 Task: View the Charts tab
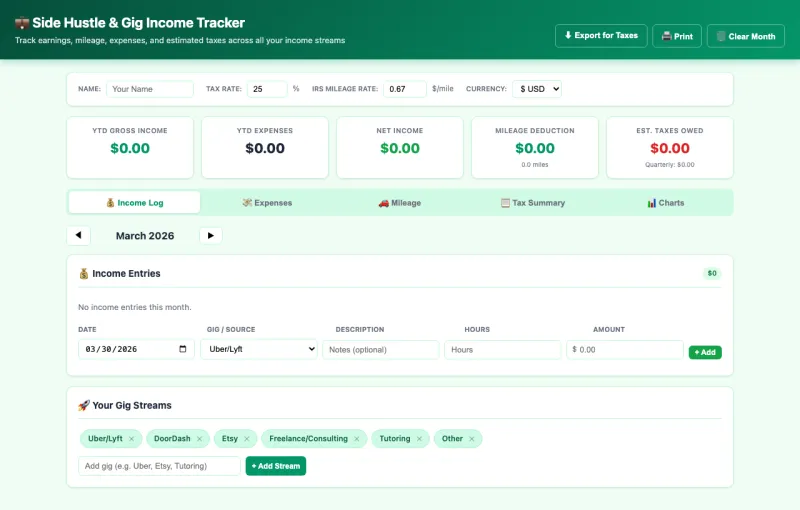click(x=665, y=203)
